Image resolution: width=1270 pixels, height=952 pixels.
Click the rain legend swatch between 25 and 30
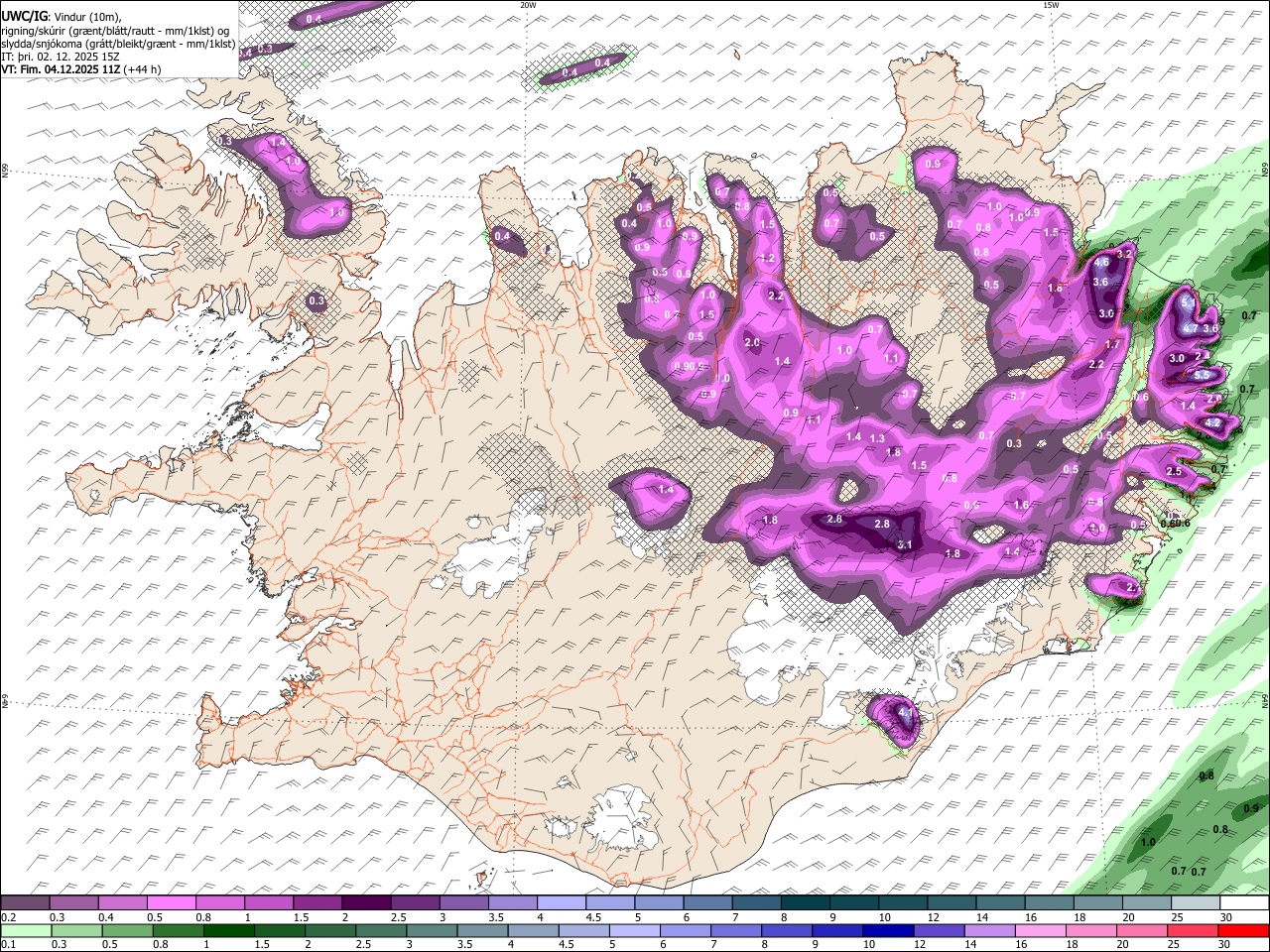coord(1192,930)
